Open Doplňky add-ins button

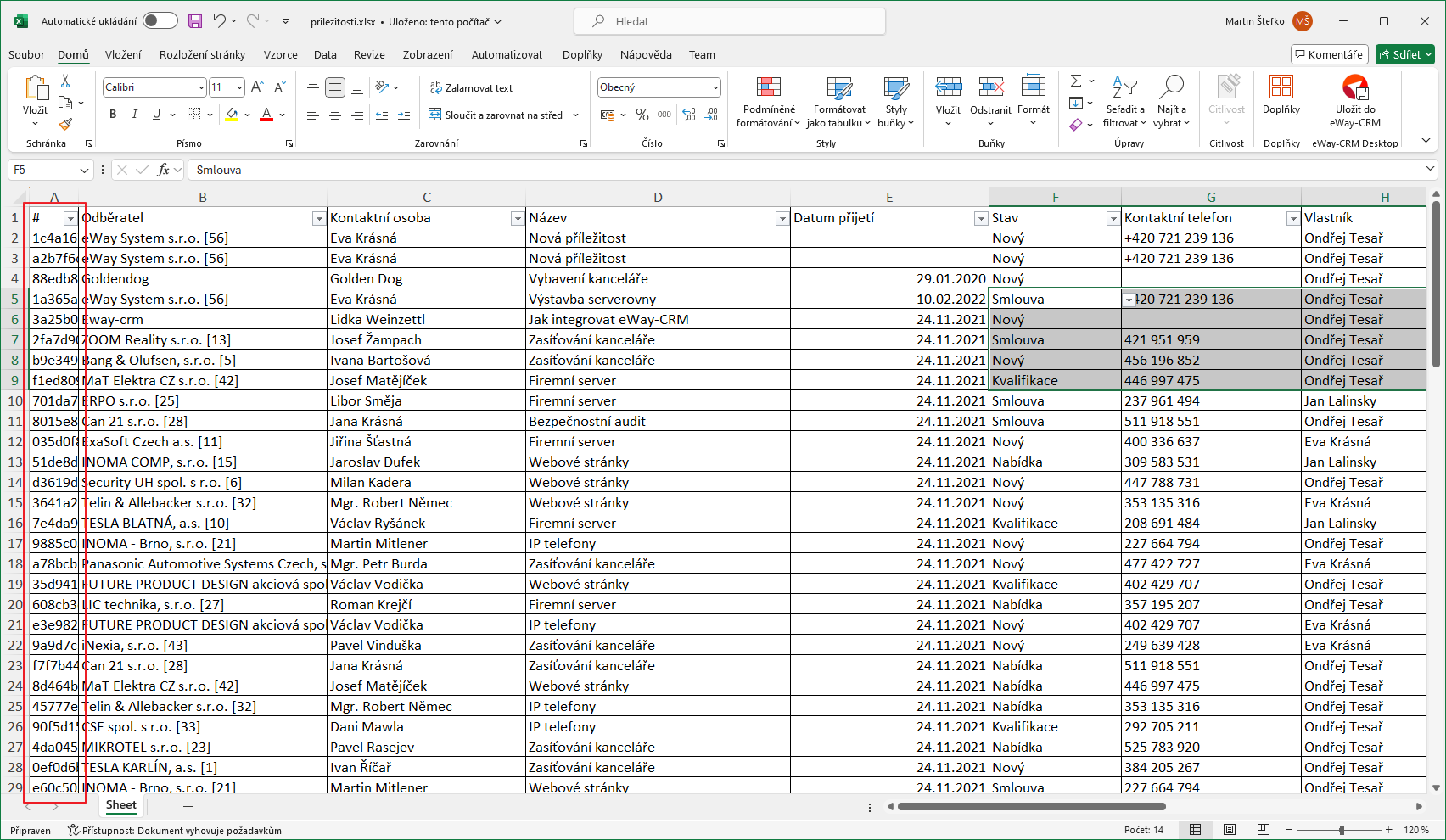point(1281,96)
